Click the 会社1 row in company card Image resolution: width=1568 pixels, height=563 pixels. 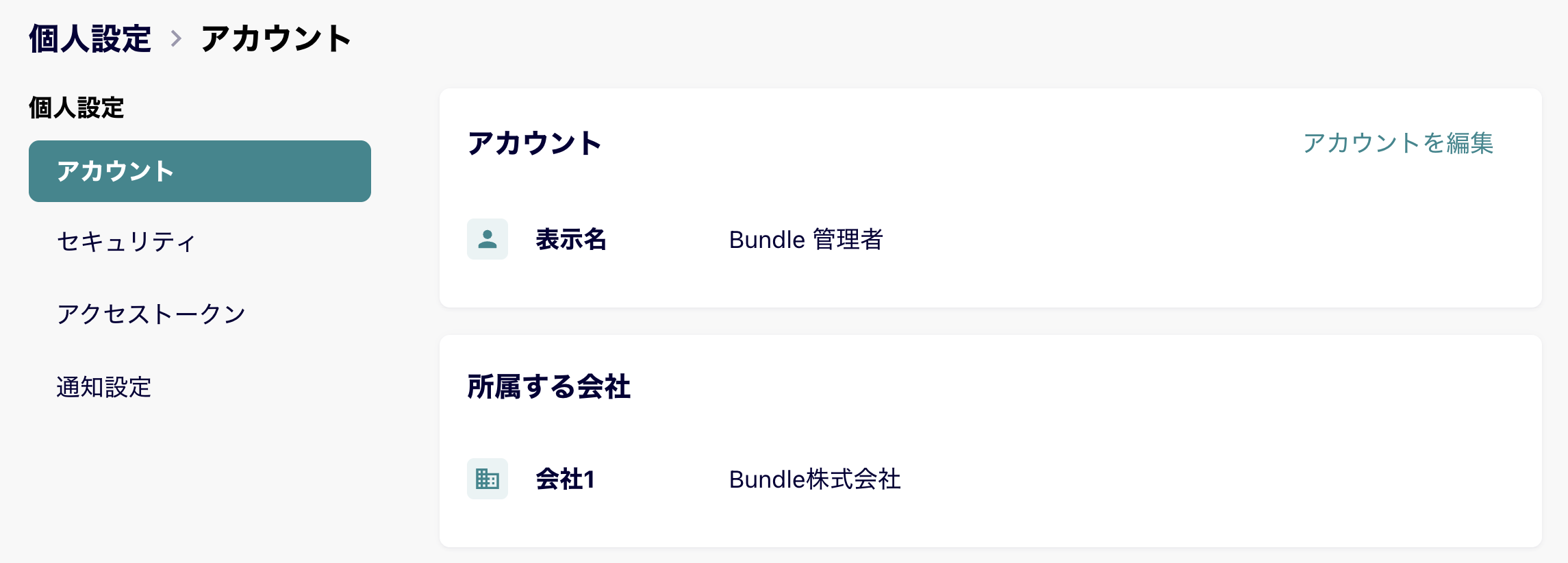[x=991, y=479]
